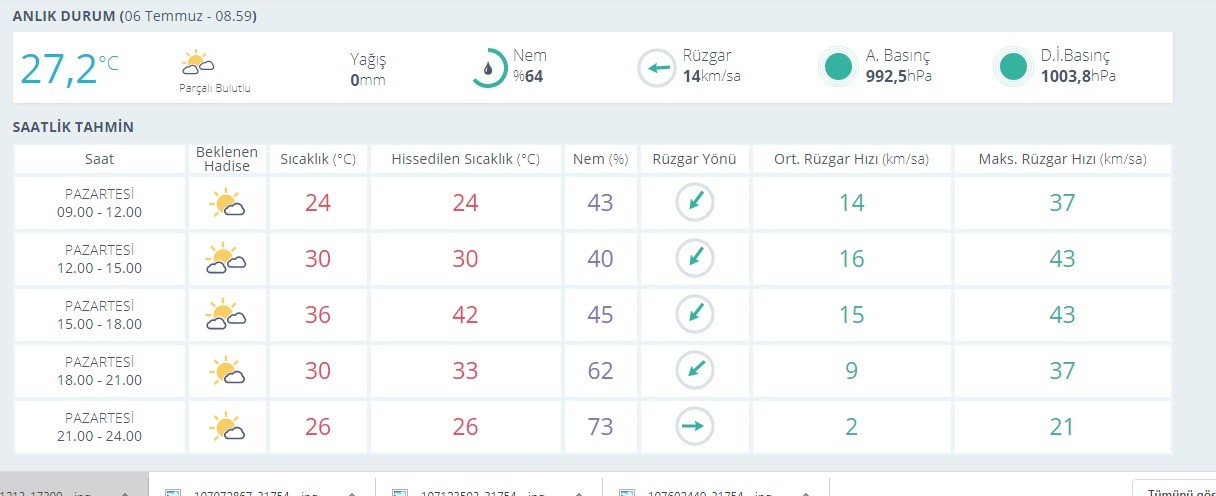1216x496 pixels.
Task: Click the Tümünü göster button
Action: (1175, 491)
